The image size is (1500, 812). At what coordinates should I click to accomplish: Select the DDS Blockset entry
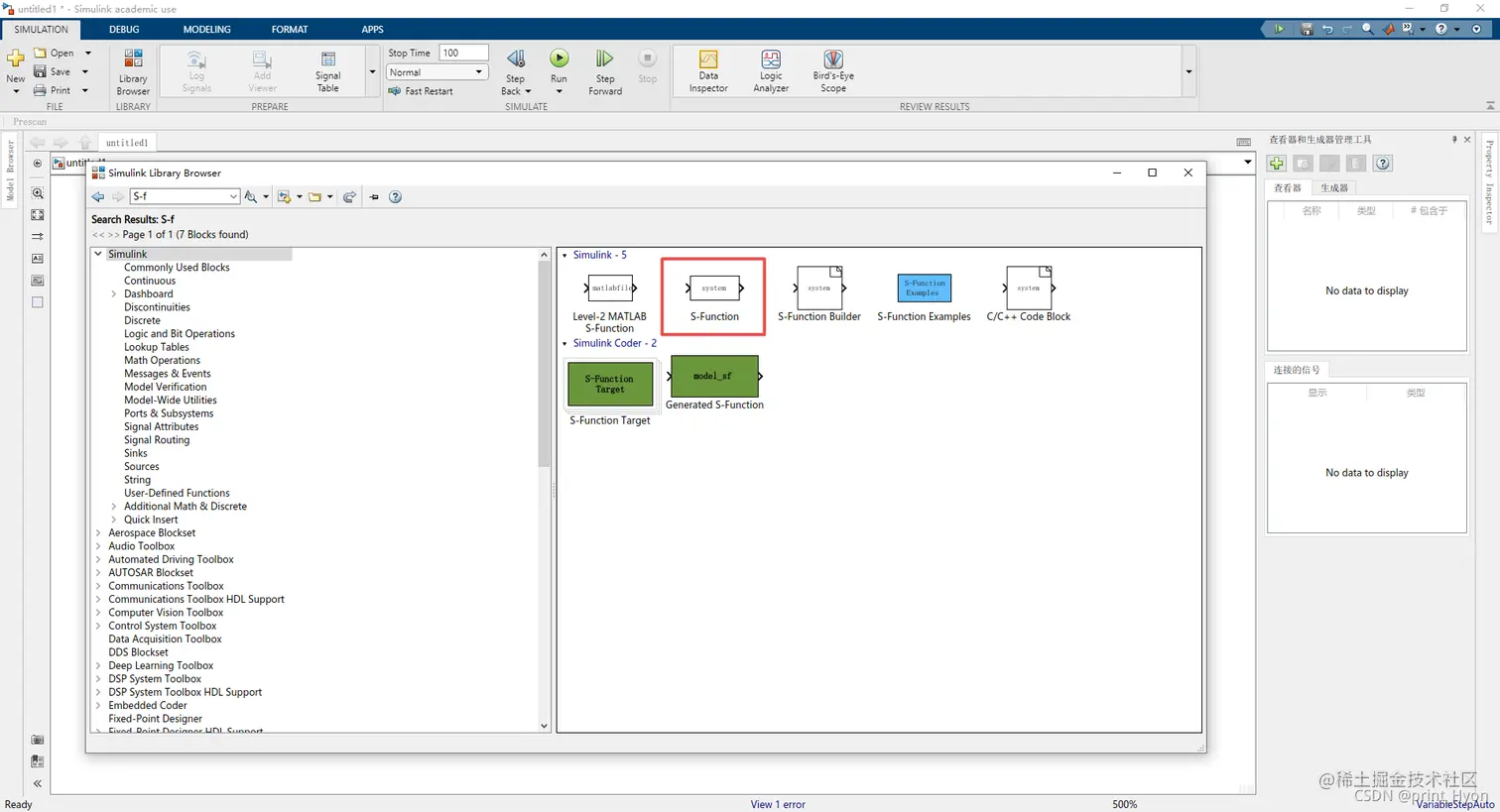click(138, 652)
